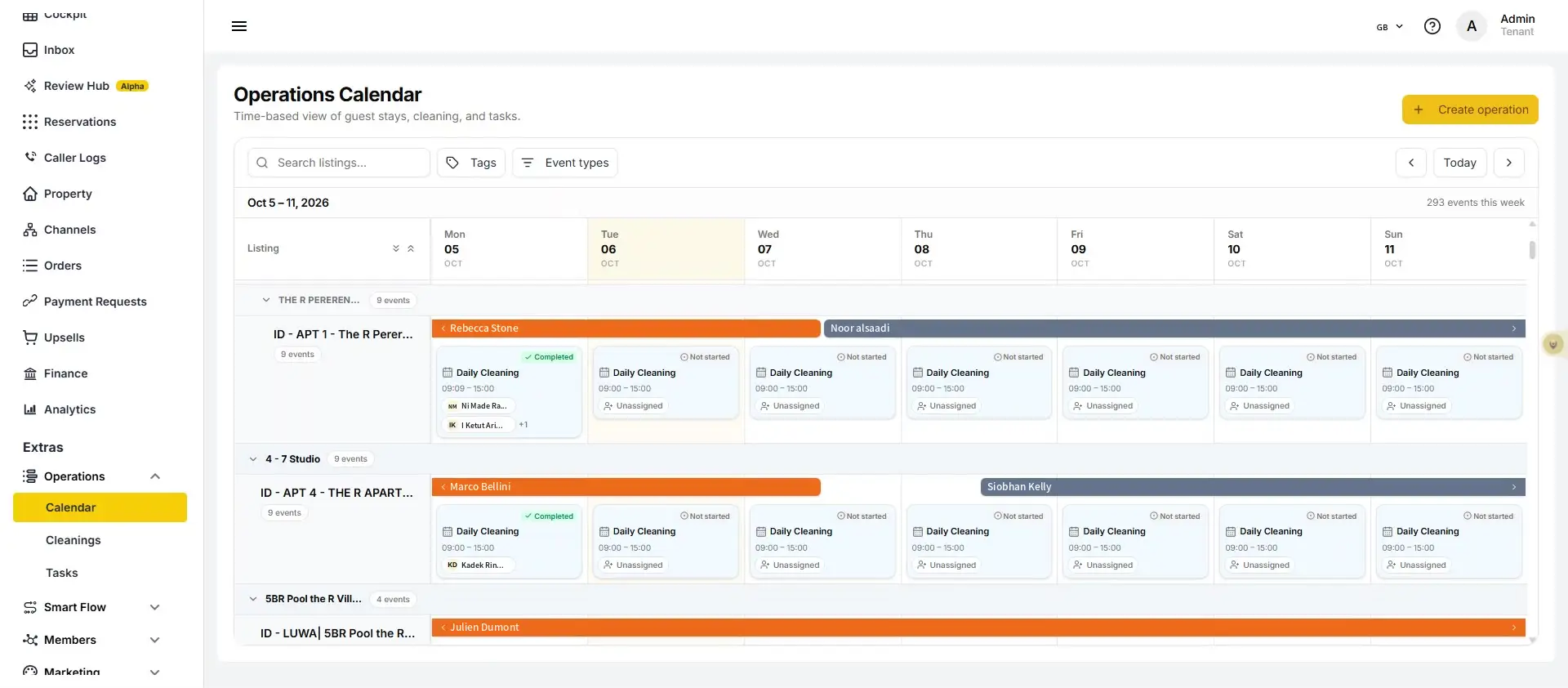Image resolution: width=1568 pixels, height=688 pixels.
Task: Click the yellow floating widget at right edge
Action: [x=1552, y=344]
